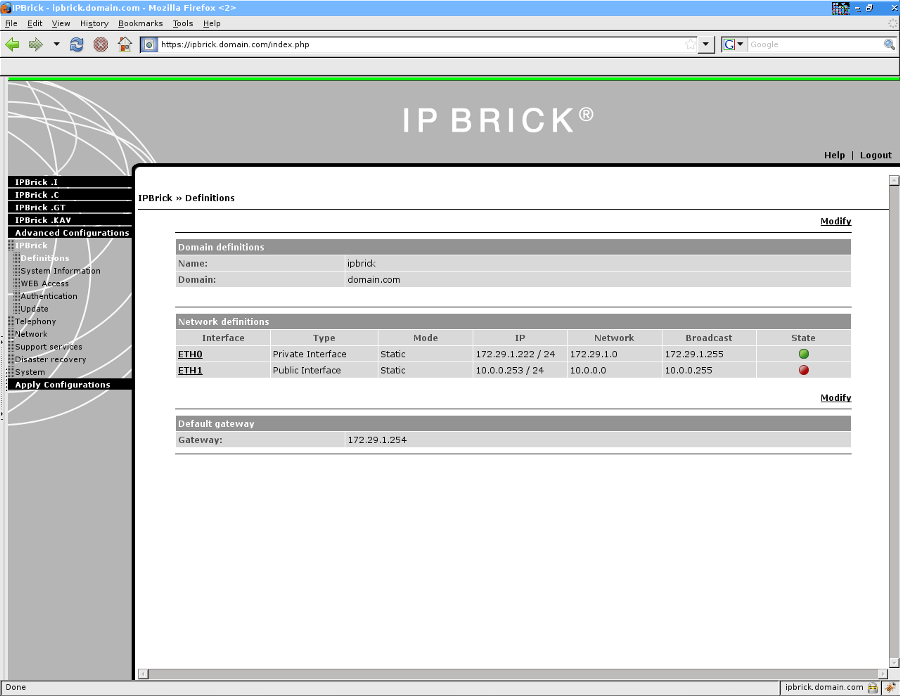Open the Help menu in menu bar
This screenshot has height=696, width=900.
[211, 24]
